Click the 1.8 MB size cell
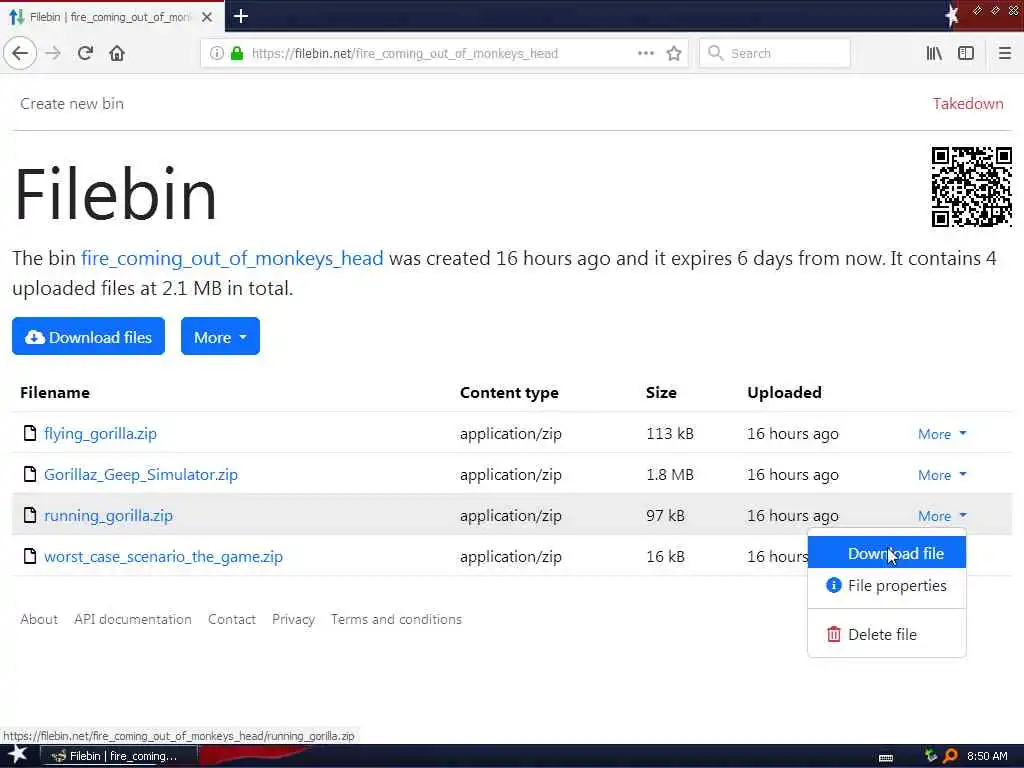This screenshot has width=1024, height=768. [669, 475]
